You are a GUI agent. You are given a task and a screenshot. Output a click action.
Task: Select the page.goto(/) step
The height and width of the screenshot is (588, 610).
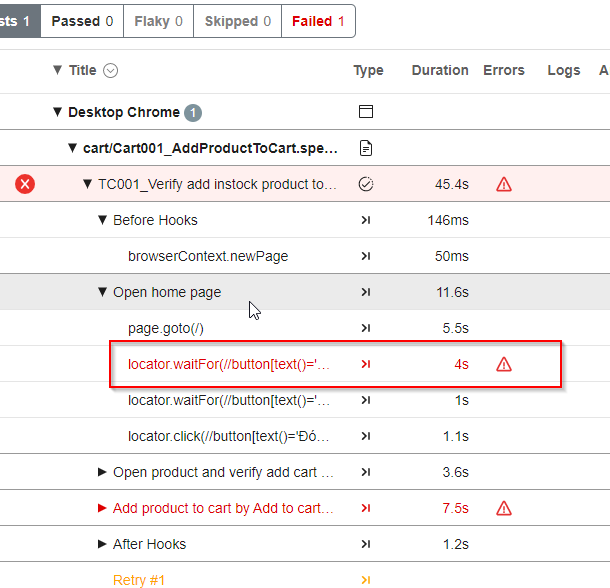click(x=166, y=328)
